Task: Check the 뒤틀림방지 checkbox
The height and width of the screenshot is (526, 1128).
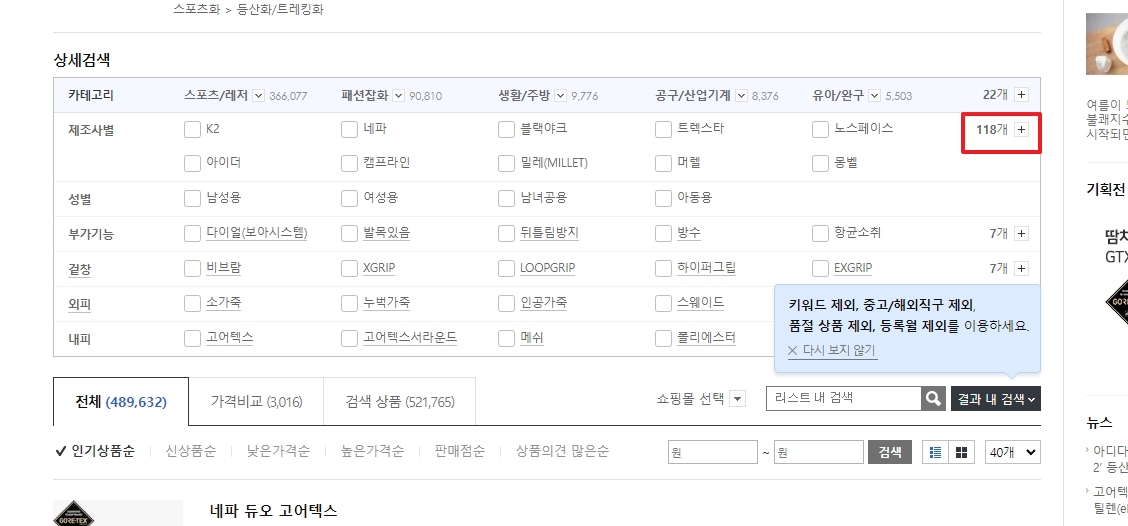Action: [506, 233]
